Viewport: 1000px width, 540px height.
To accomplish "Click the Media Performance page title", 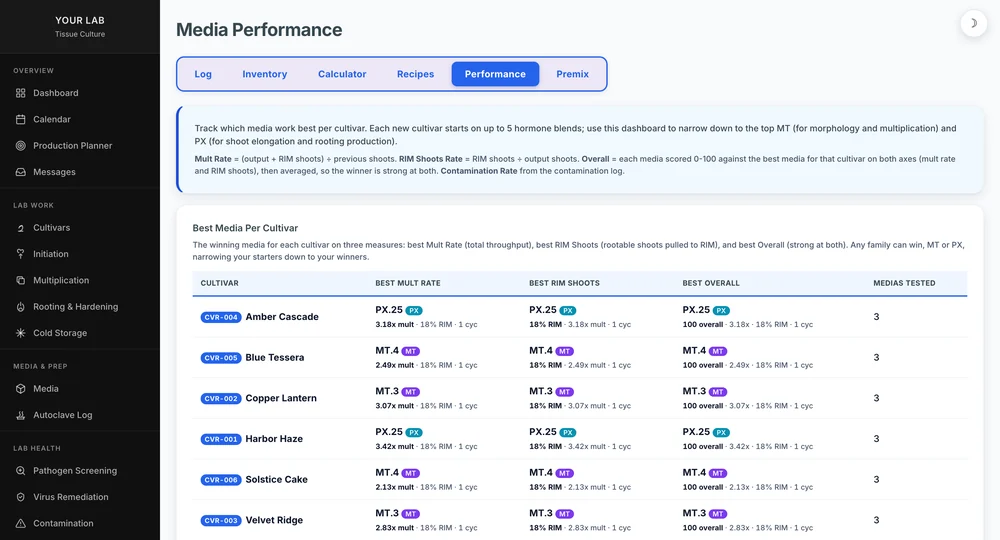I will (x=259, y=30).
